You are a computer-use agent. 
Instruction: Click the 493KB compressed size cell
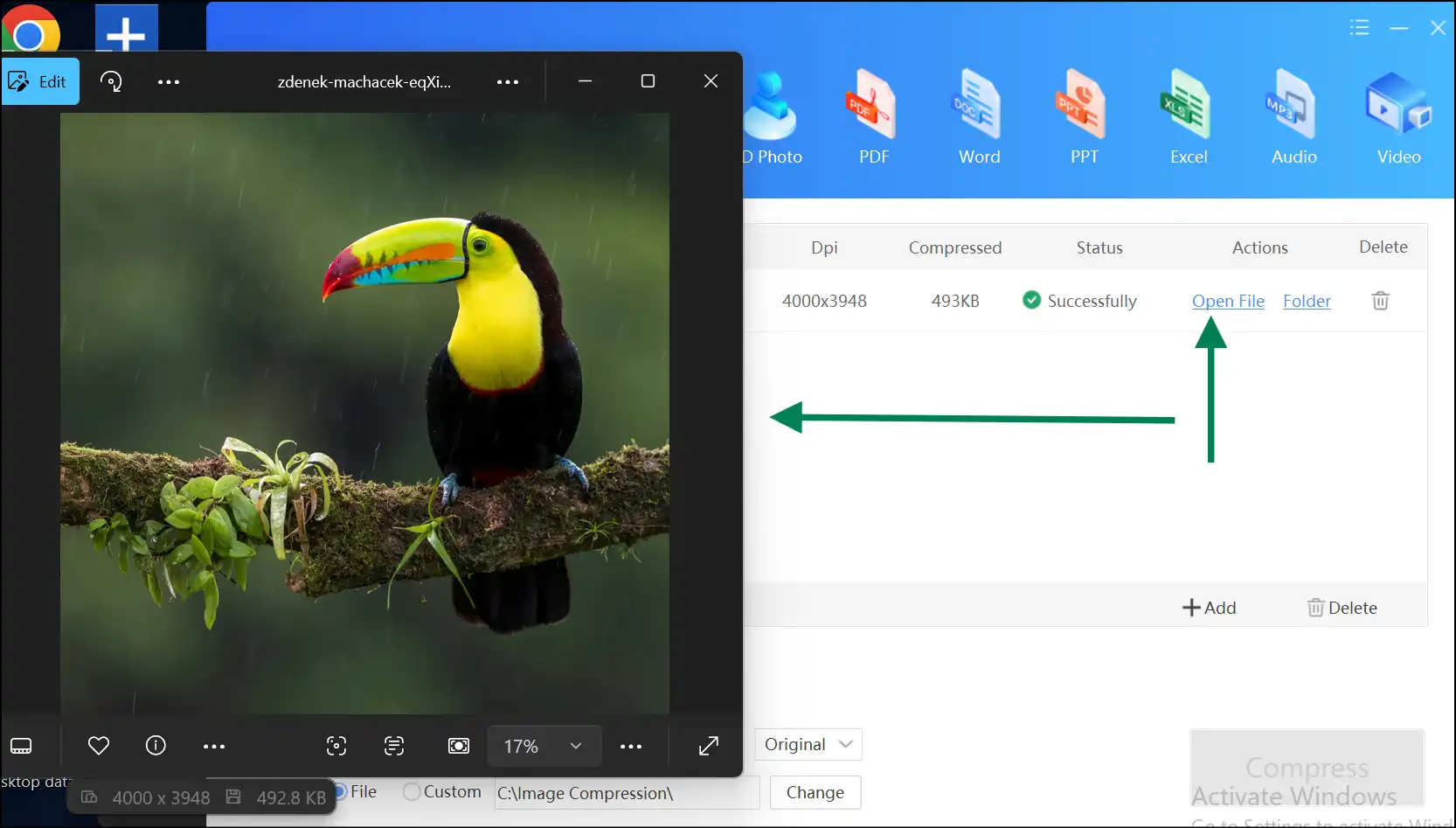[x=955, y=301]
